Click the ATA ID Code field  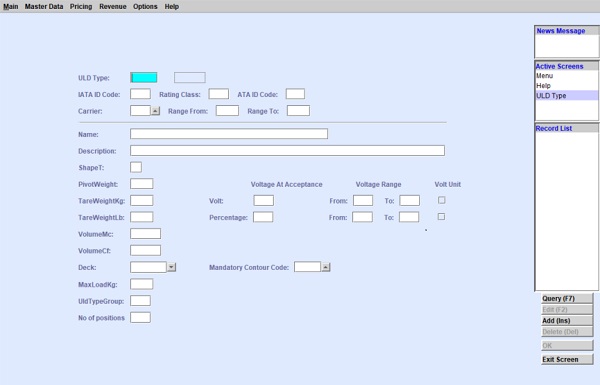tap(295, 94)
